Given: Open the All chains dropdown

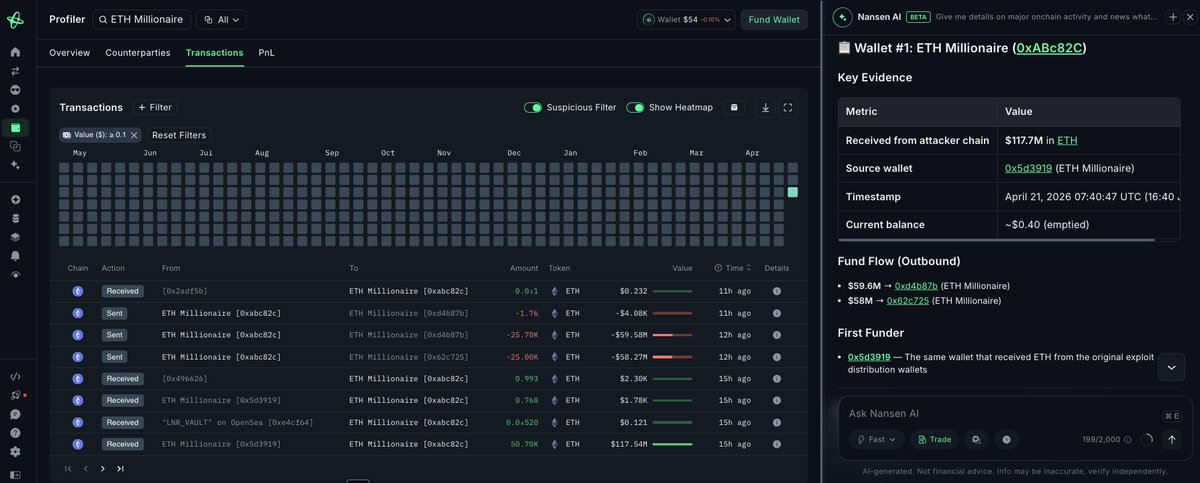Looking at the screenshot, I should [221, 19].
